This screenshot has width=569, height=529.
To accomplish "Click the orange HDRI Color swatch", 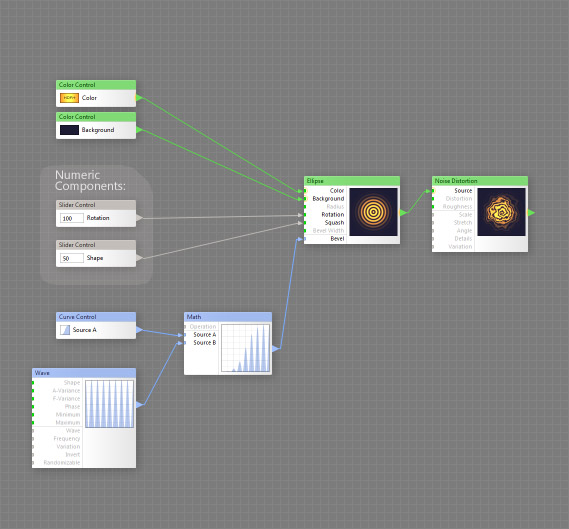I will pyautogui.click(x=69, y=98).
